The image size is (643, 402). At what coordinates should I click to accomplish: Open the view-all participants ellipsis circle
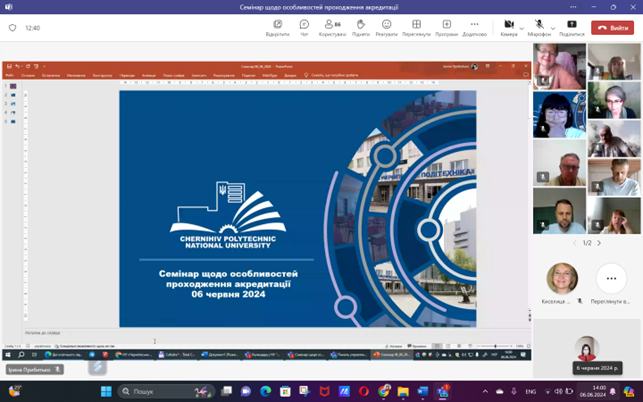click(x=611, y=279)
